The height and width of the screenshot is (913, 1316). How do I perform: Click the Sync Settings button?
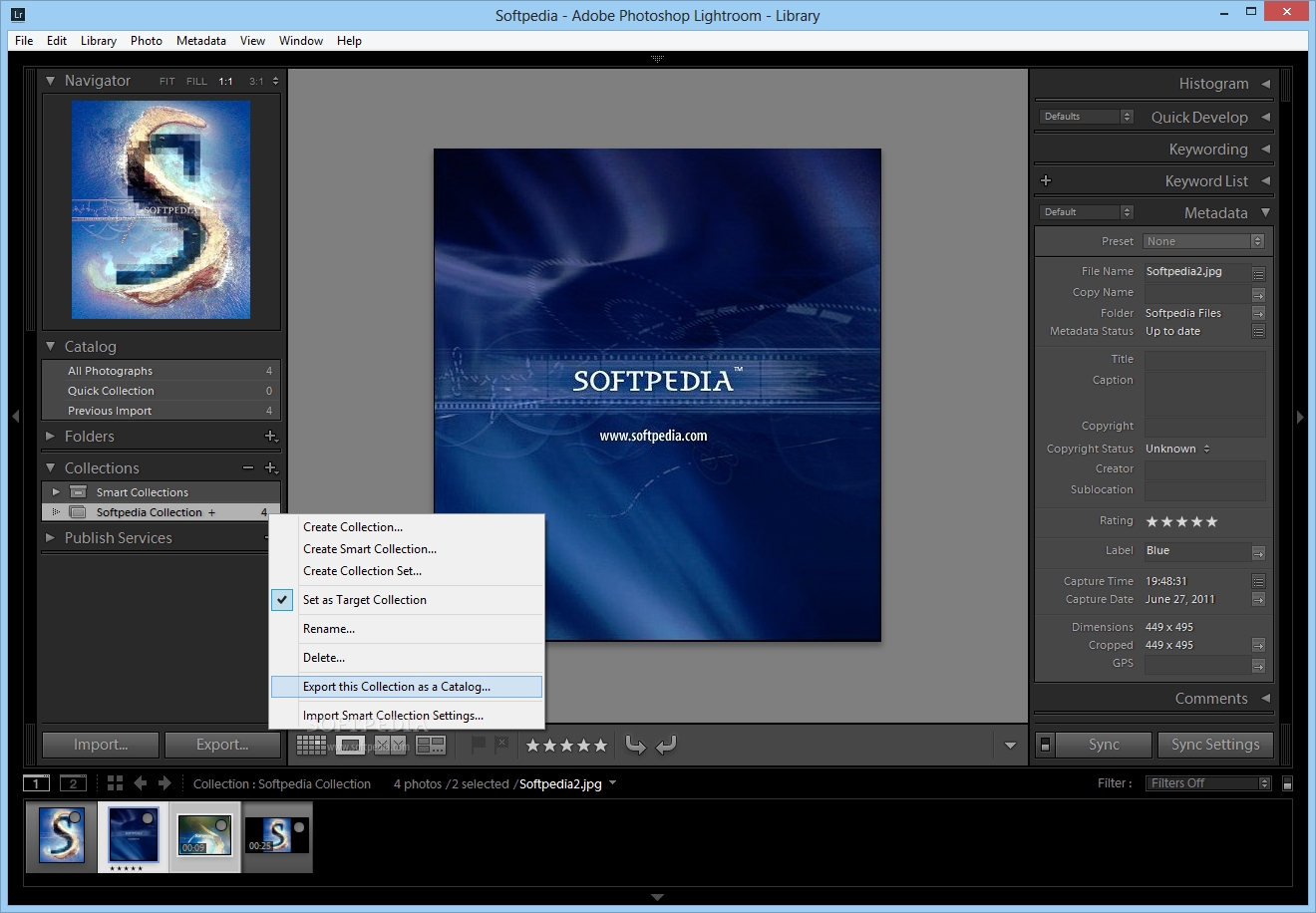1215,745
